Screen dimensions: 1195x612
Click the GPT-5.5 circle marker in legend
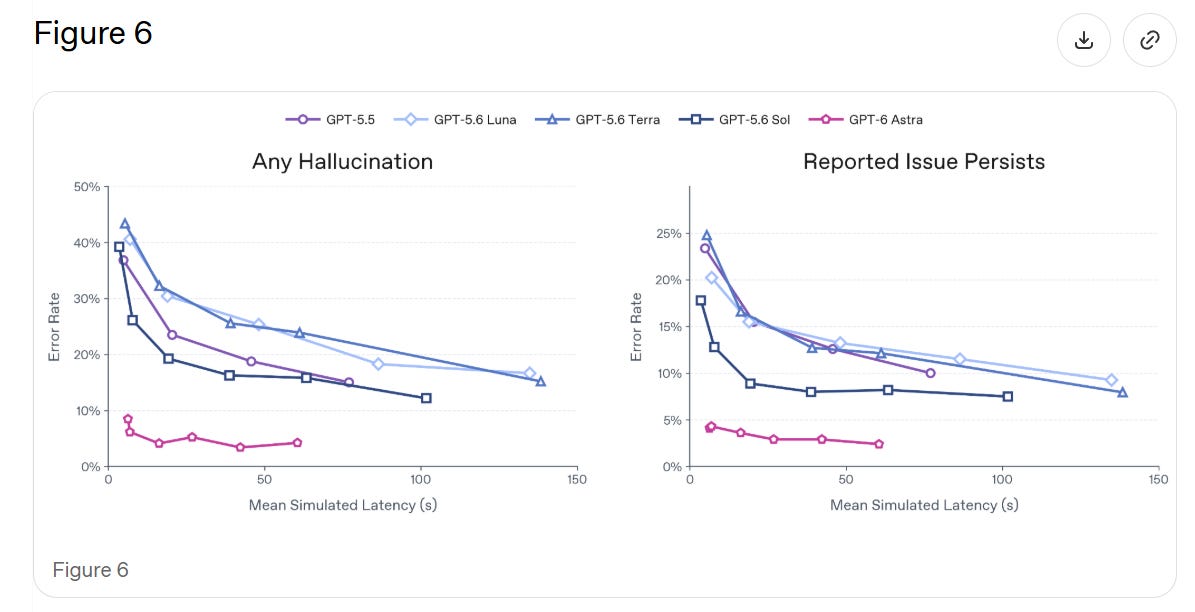coord(303,120)
